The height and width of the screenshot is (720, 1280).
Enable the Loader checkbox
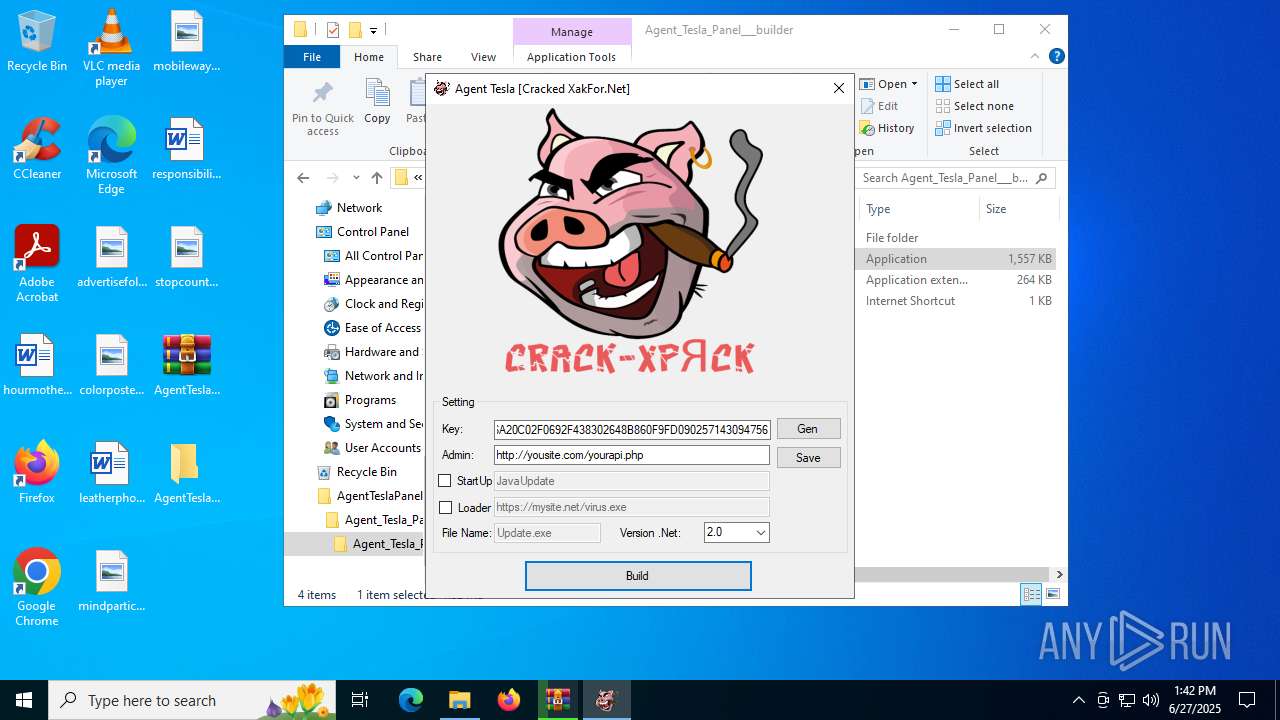446,508
